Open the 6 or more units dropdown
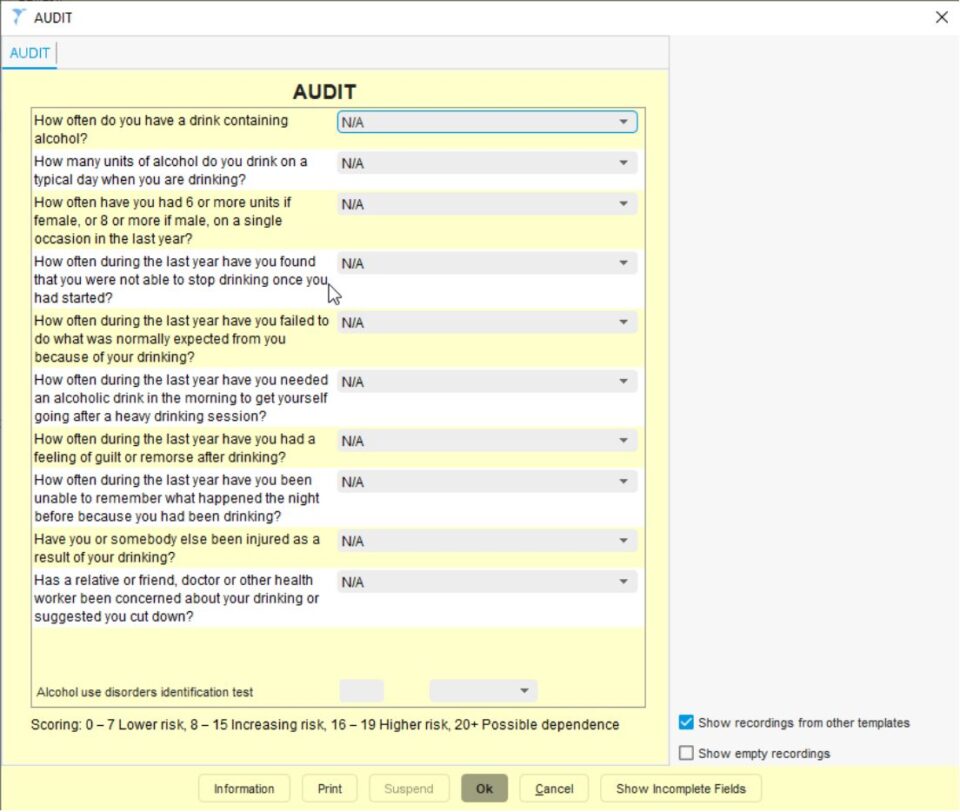Image resolution: width=960 pixels, height=812 pixels. coord(487,204)
